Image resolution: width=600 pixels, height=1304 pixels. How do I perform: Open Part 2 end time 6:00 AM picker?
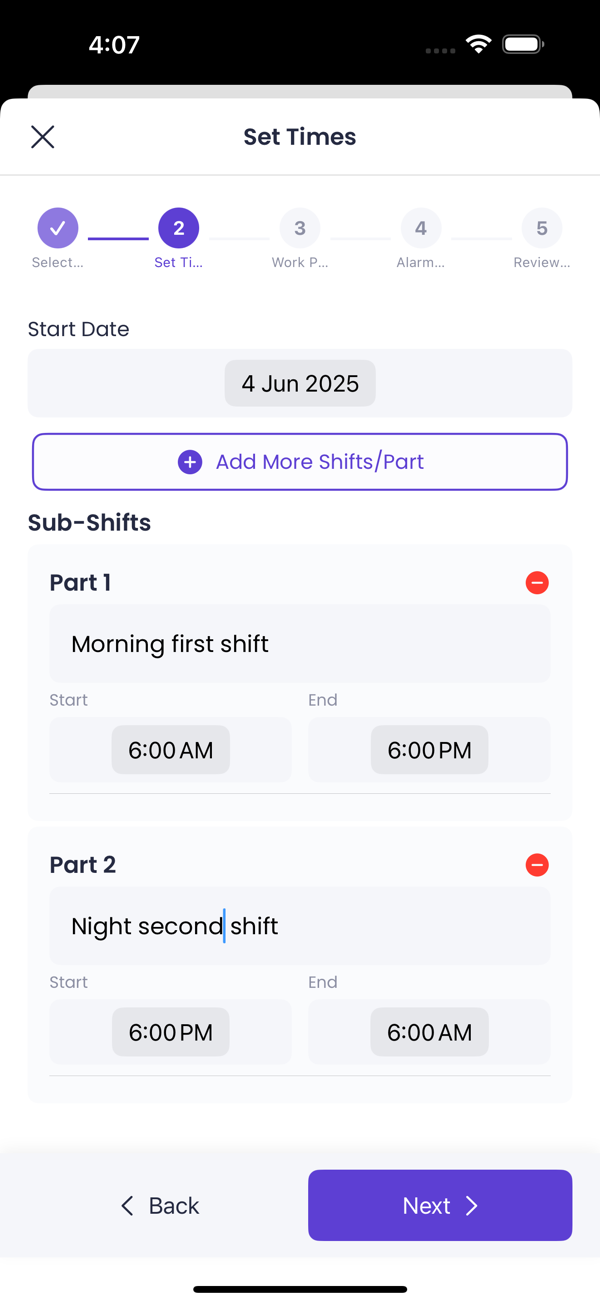[430, 1032]
